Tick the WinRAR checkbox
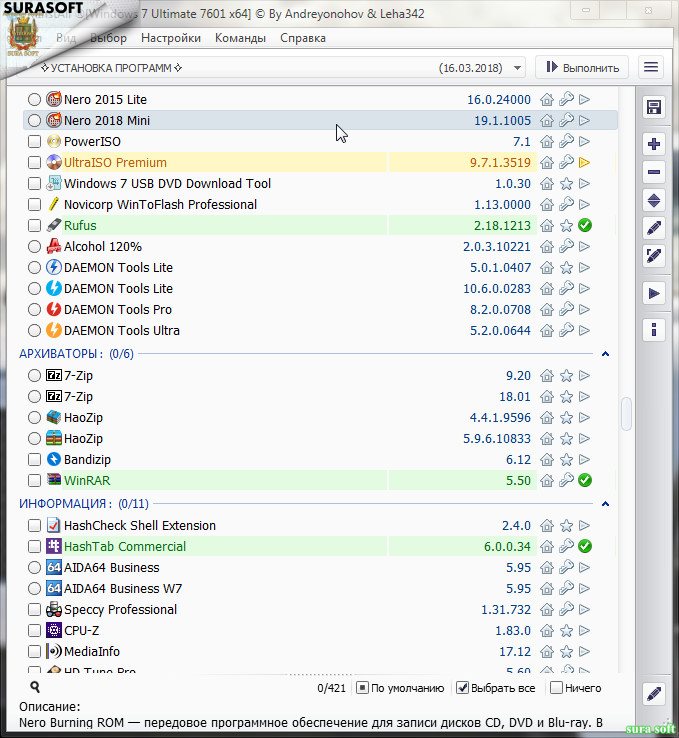Image resolution: width=679 pixels, height=738 pixels. [x=34, y=481]
